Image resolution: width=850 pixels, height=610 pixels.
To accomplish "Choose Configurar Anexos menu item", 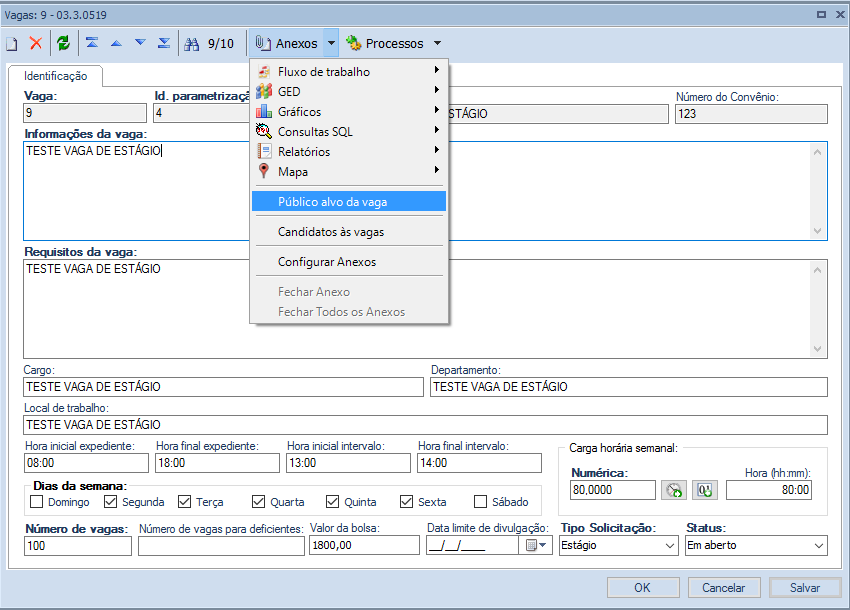I will coord(349,262).
